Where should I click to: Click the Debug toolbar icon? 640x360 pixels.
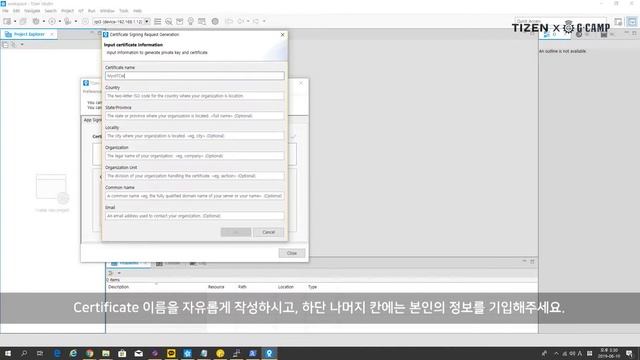68,21
